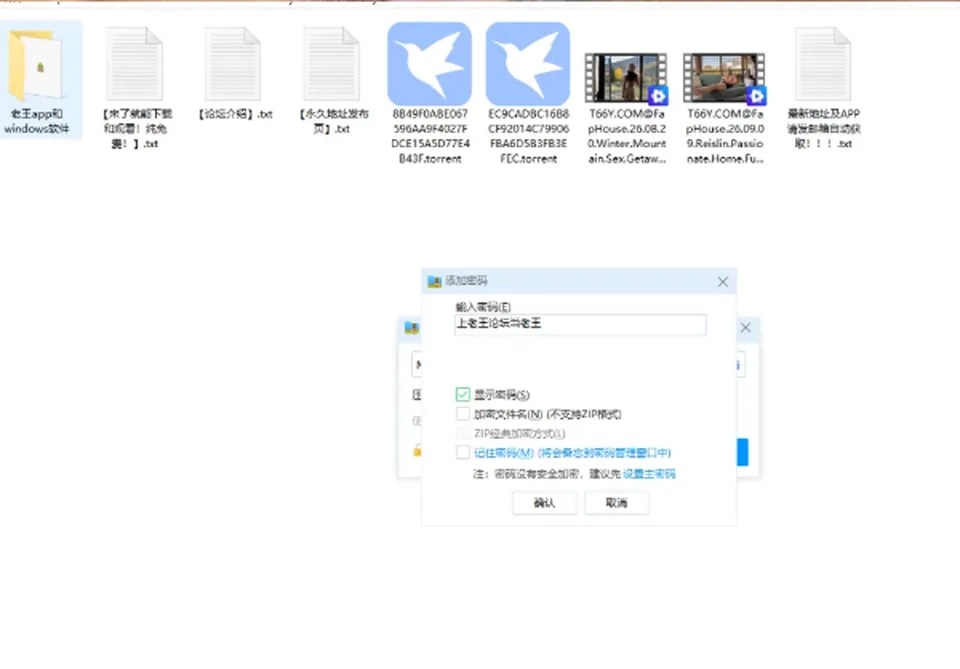The width and height of the screenshot is (960, 669).
Task: Select the Reislin Passionate Home video thumbnail
Action: (x=724, y=78)
